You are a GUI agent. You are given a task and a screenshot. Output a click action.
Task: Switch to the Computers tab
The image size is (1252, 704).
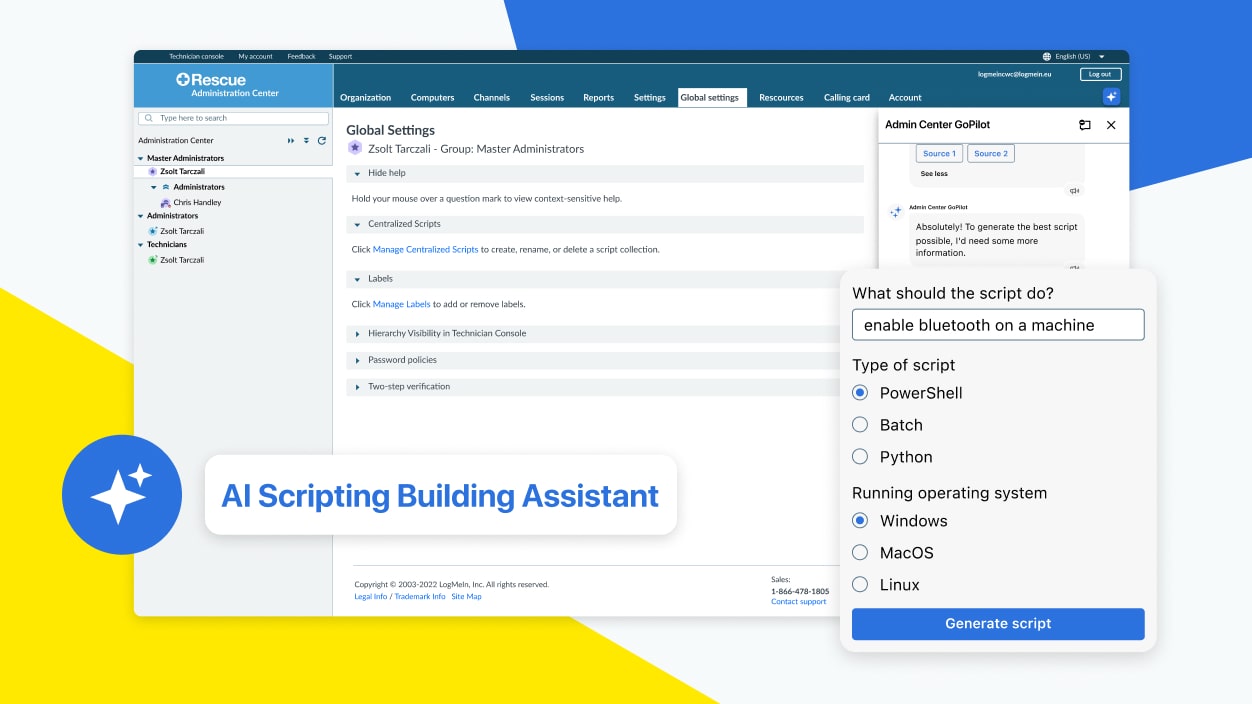pyautogui.click(x=432, y=97)
